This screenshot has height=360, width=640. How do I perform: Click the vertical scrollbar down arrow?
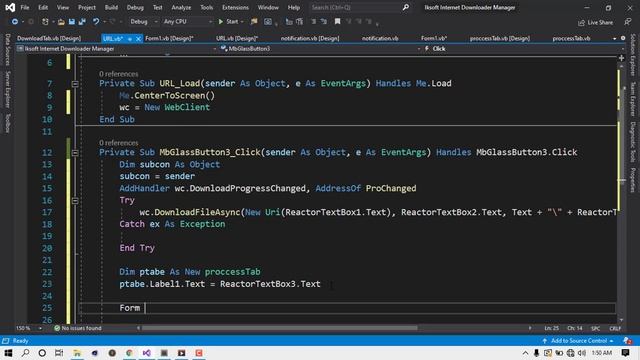click(621, 320)
